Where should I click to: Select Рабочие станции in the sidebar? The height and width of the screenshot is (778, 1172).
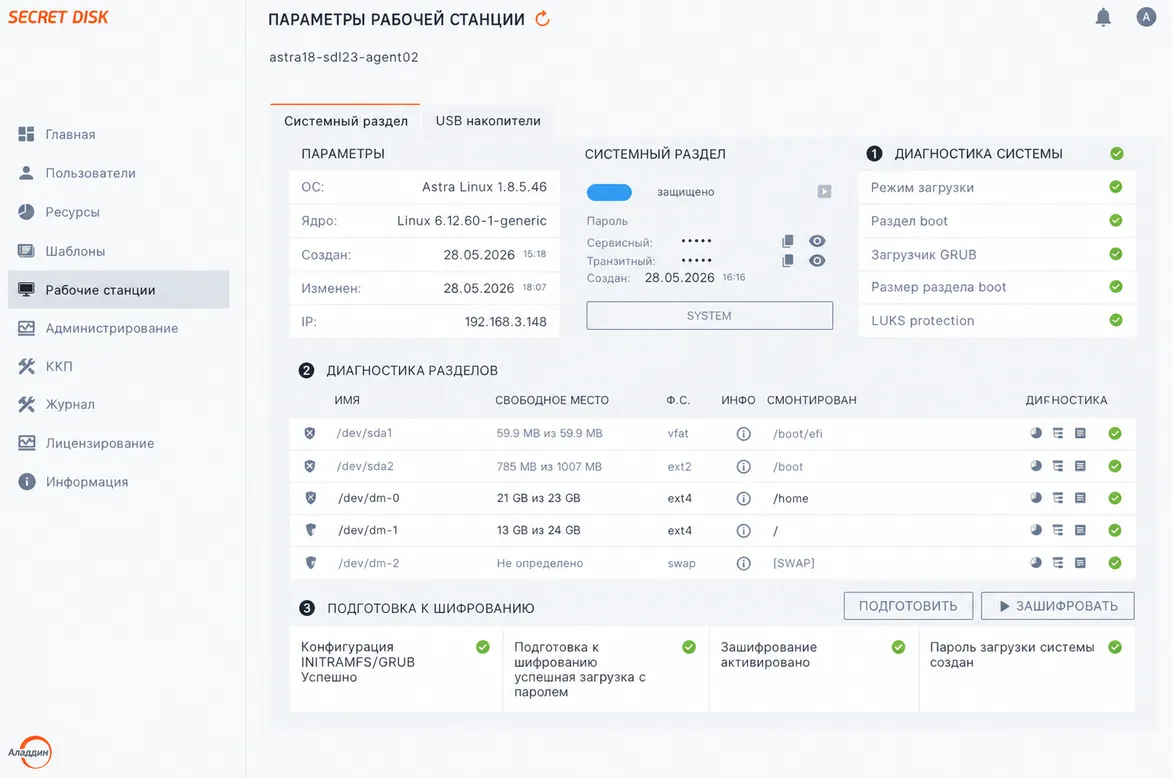click(119, 290)
